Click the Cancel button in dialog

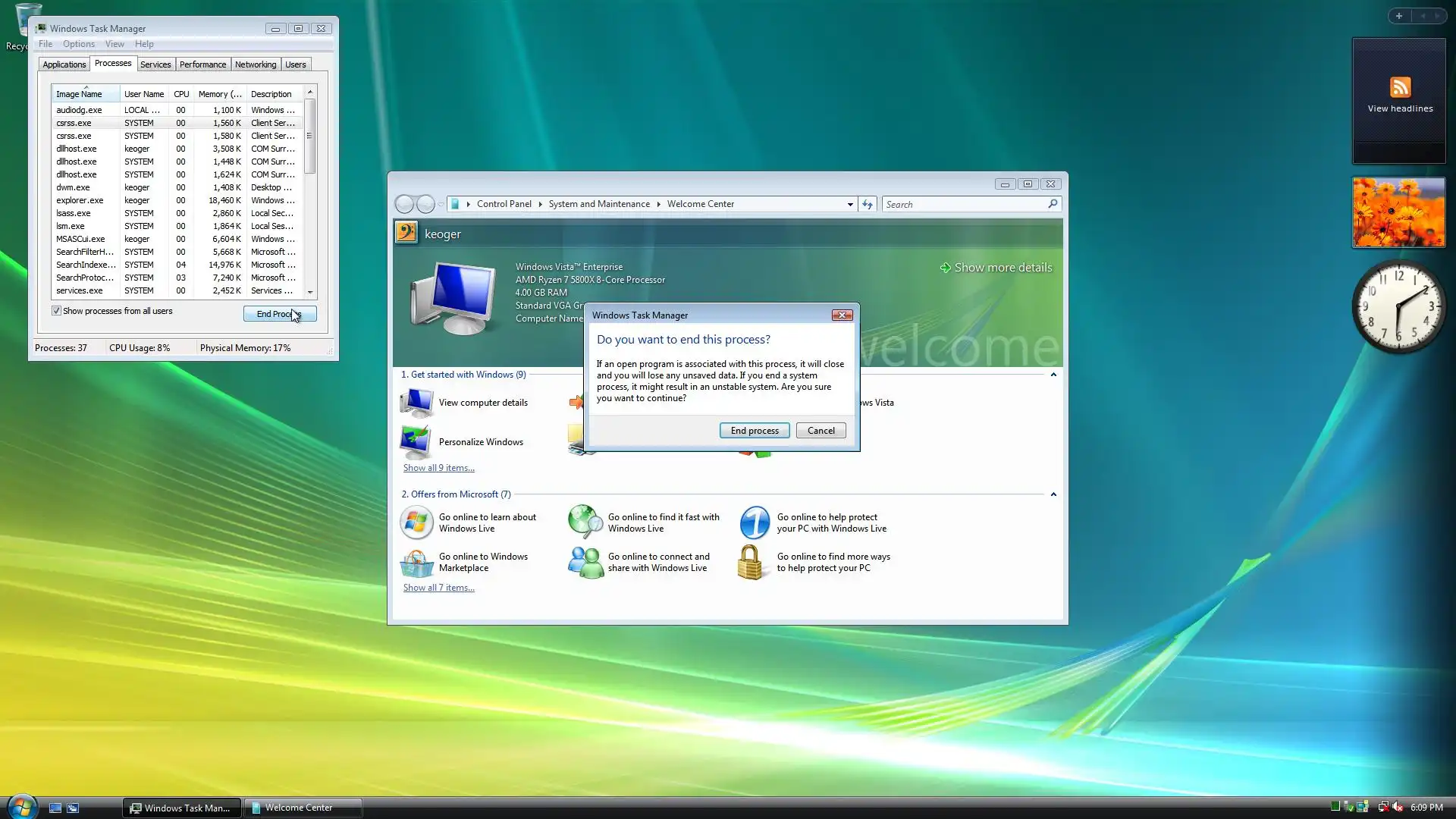tap(821, 431)
